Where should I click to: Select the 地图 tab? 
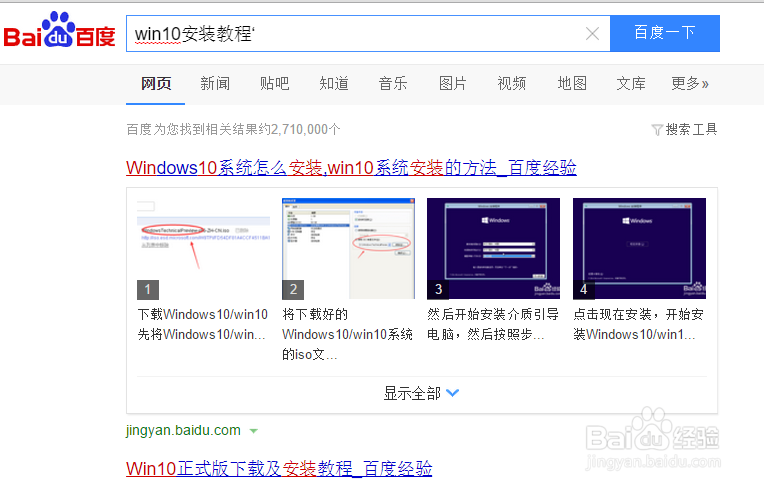coord(572,84)
